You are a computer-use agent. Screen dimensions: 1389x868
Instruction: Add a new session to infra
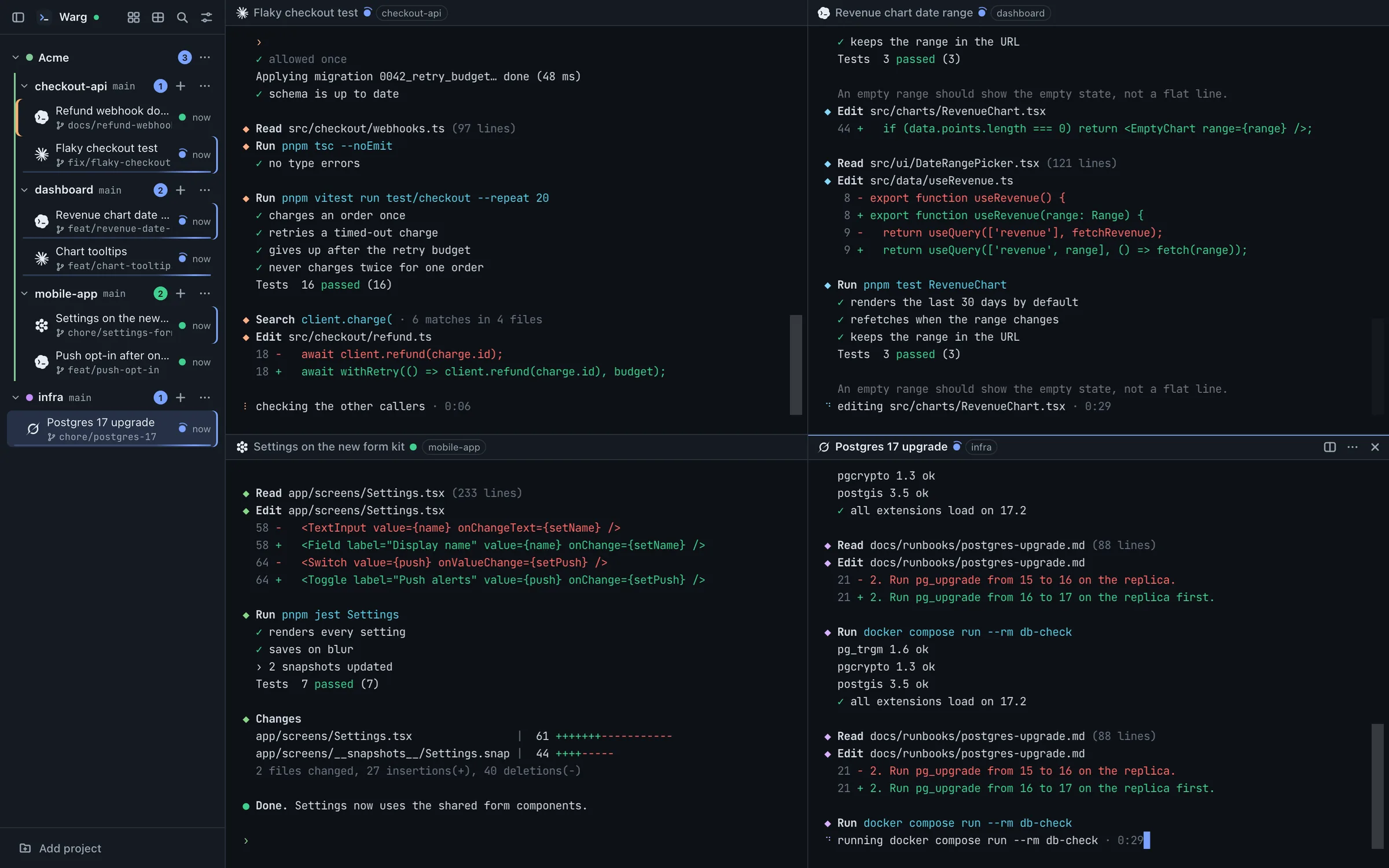pyautogui.click(x=181, y=398)
